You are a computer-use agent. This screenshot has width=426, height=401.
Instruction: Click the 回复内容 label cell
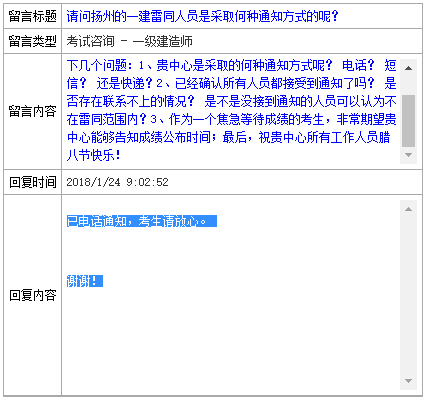pos(33,295)
